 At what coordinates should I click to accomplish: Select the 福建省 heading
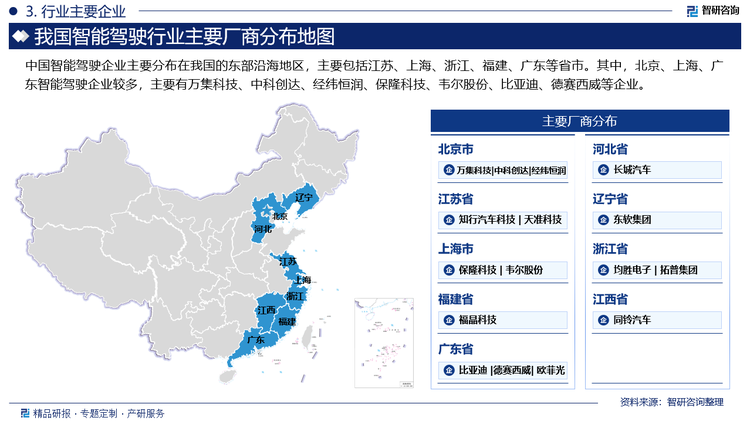click(455, 299)
